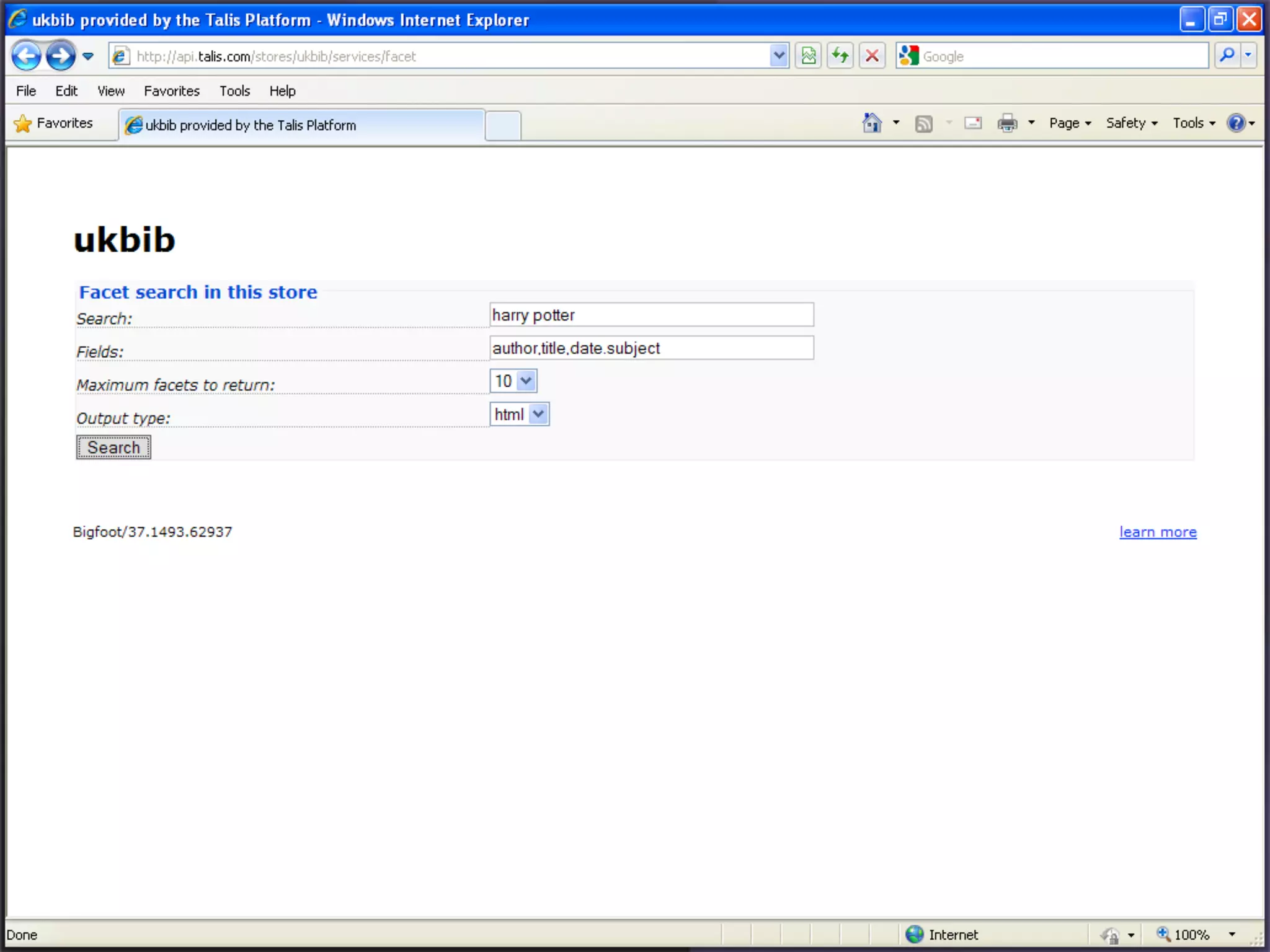Viewport: 1270px width, 952px height.
Task: Open the Favorites star button
Action: tap(53, 123)
